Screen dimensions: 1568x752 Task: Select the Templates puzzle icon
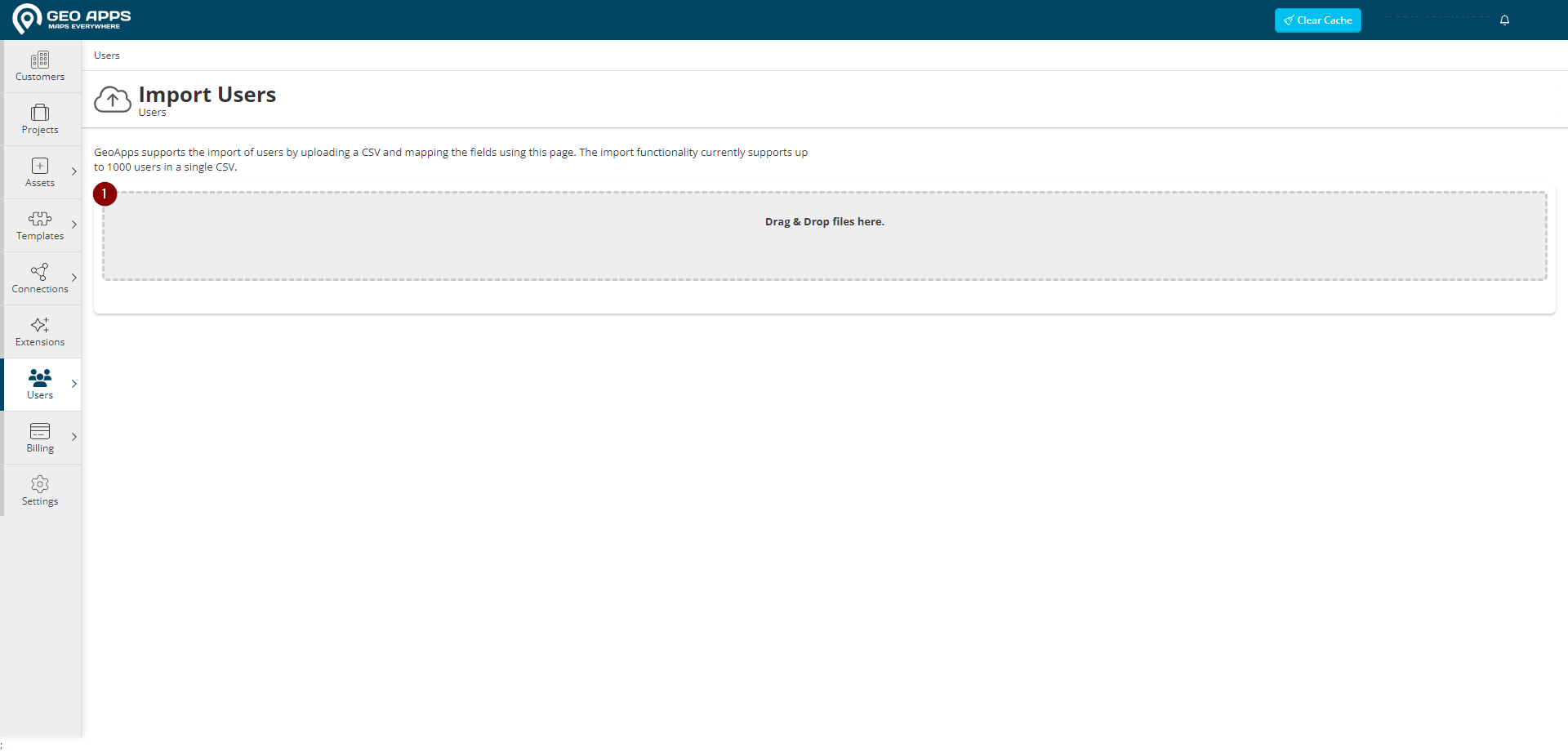click(40, 219)
